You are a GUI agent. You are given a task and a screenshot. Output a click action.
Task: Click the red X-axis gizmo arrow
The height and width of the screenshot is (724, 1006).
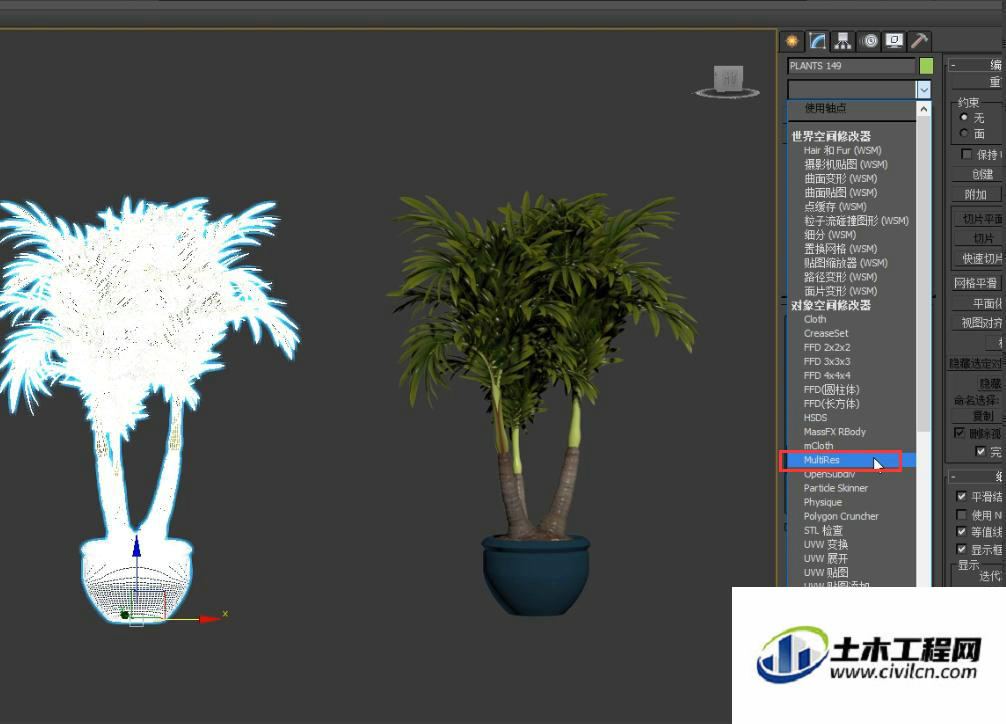coord(210,619)
